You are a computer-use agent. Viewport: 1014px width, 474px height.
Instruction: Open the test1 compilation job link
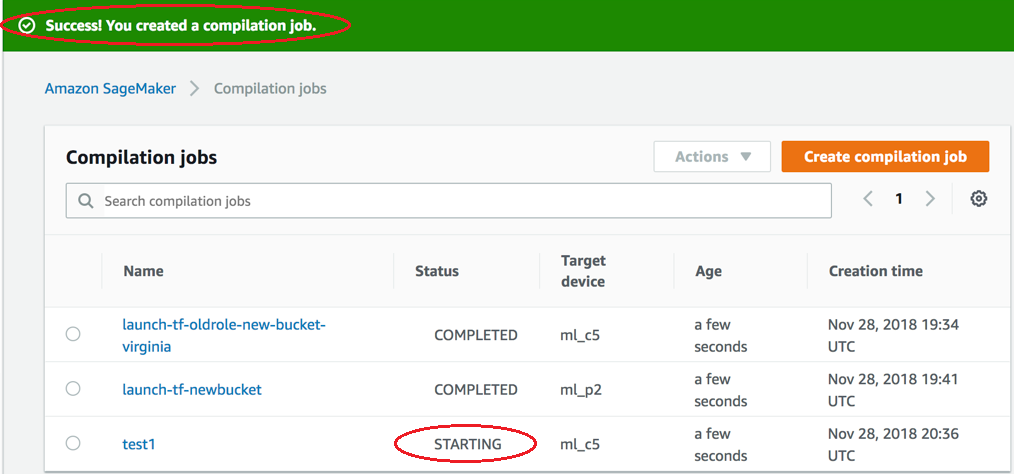[x=139, y=444]
